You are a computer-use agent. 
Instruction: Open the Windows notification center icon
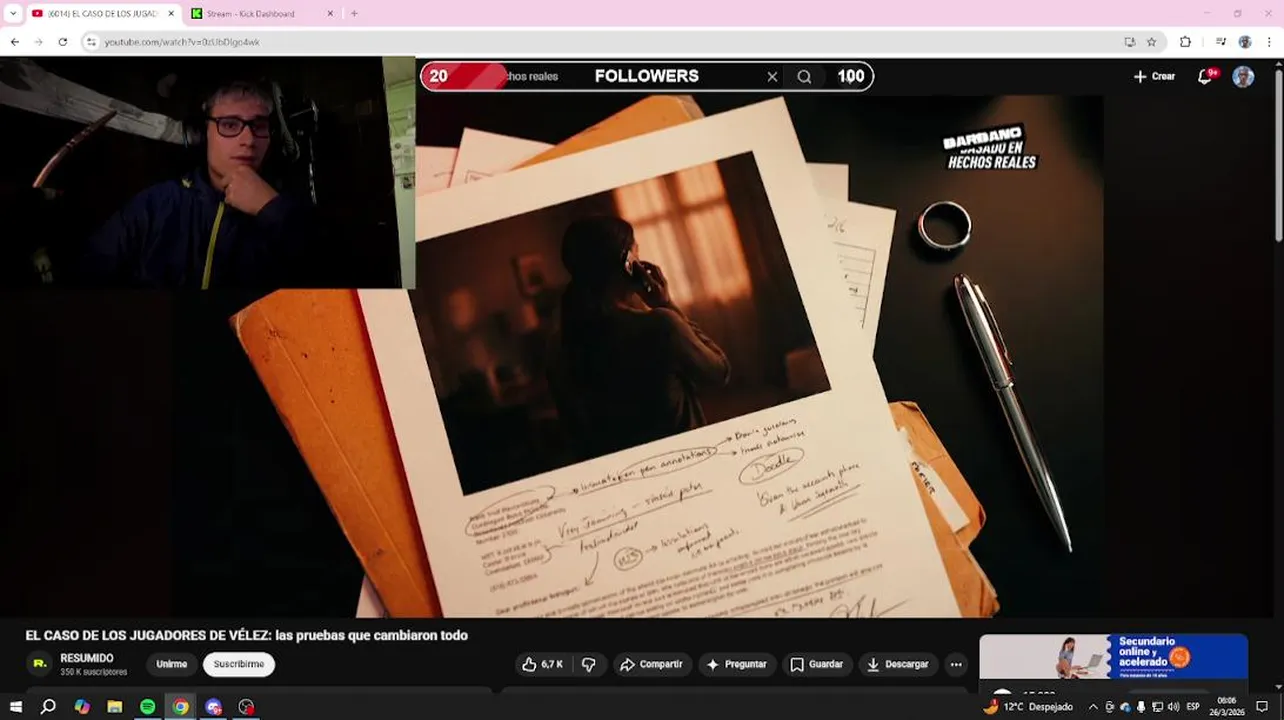(x=1262, y=706)
